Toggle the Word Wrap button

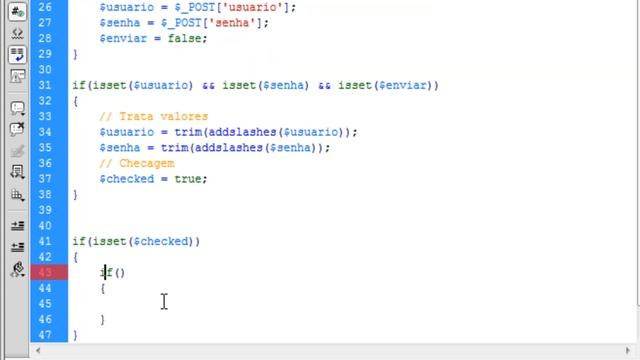17,55
